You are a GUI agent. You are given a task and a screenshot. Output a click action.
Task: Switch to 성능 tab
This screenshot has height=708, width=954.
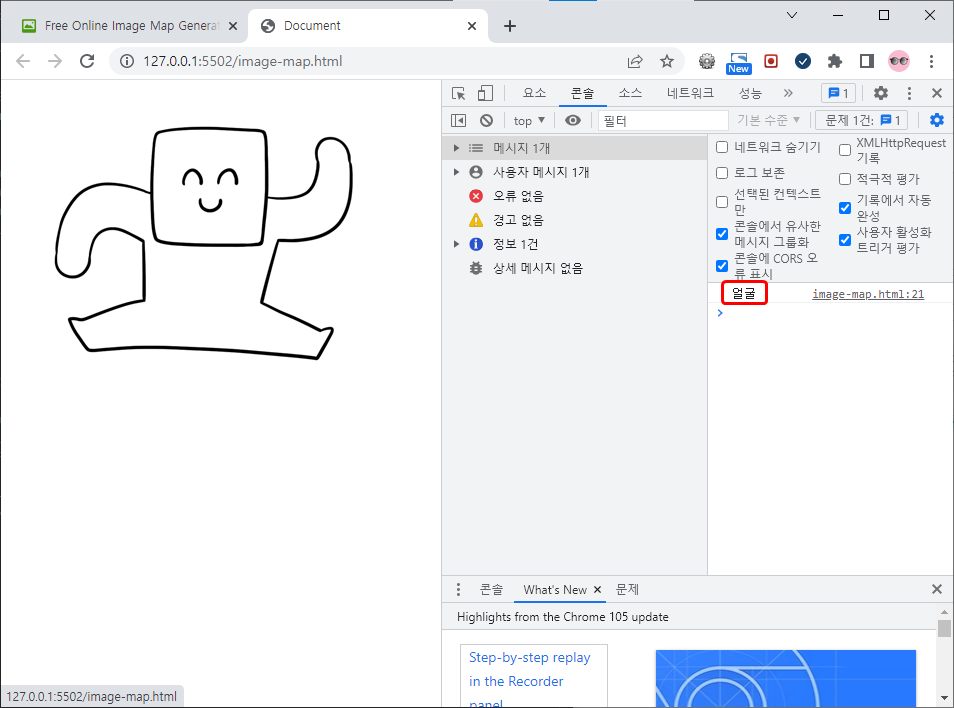coord(750,93)
